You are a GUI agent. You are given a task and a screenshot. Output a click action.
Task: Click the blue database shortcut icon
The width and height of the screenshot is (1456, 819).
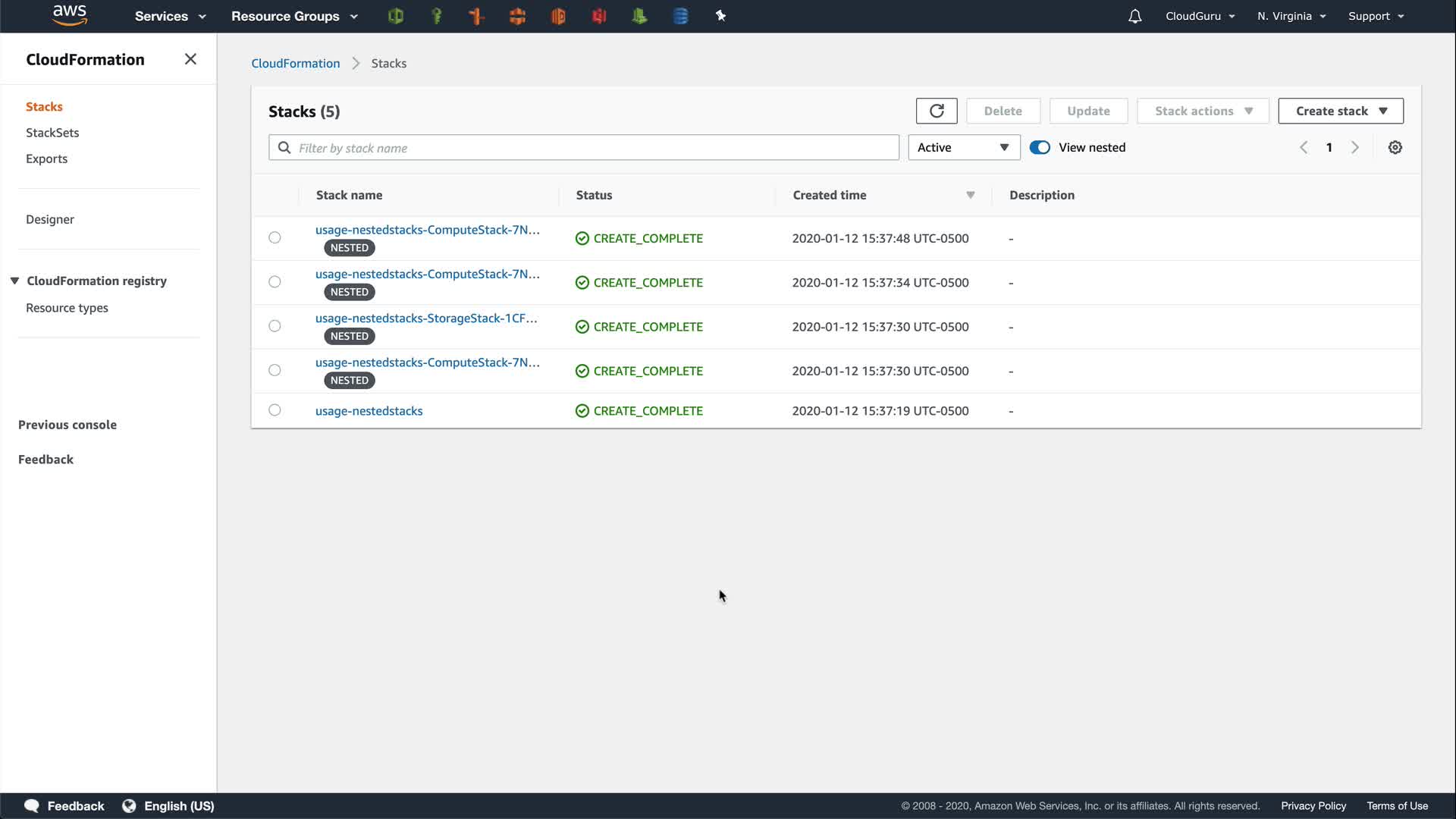click(680, 16)
